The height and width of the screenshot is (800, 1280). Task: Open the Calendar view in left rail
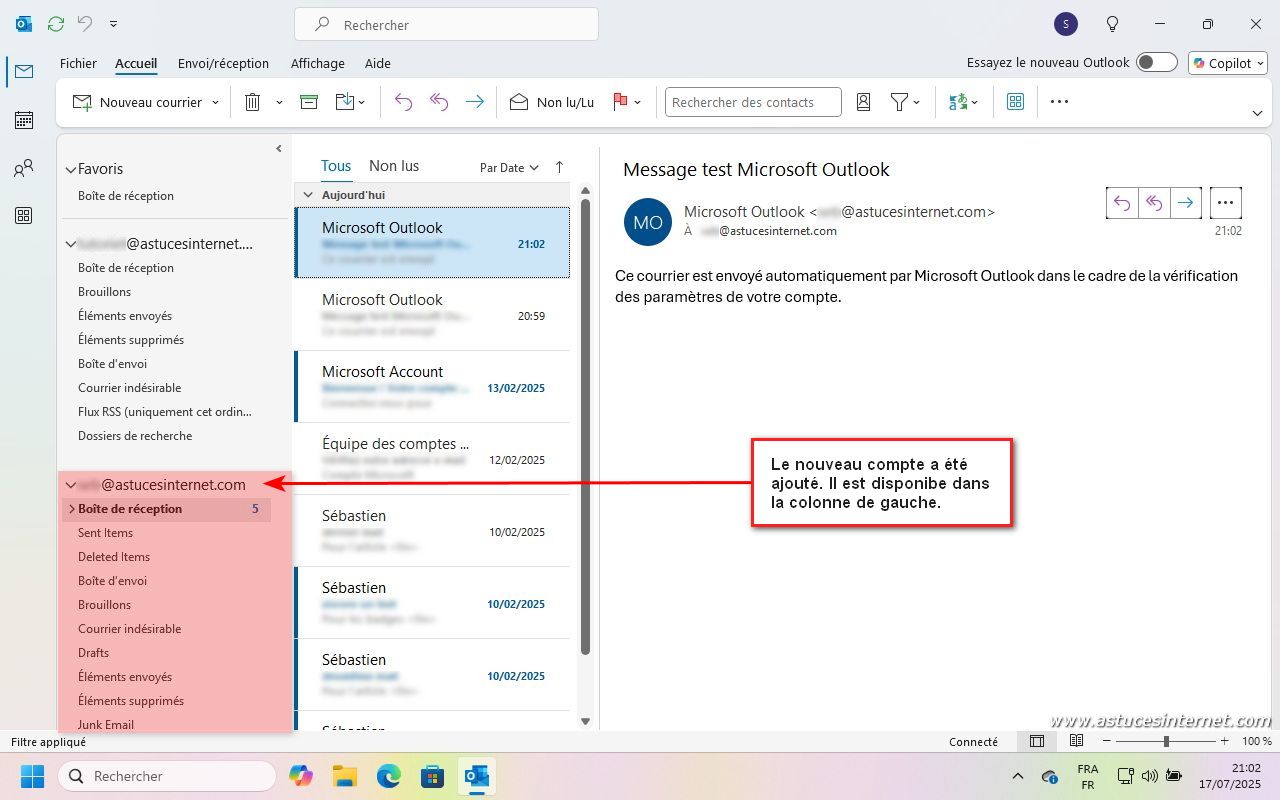[24, 120]
